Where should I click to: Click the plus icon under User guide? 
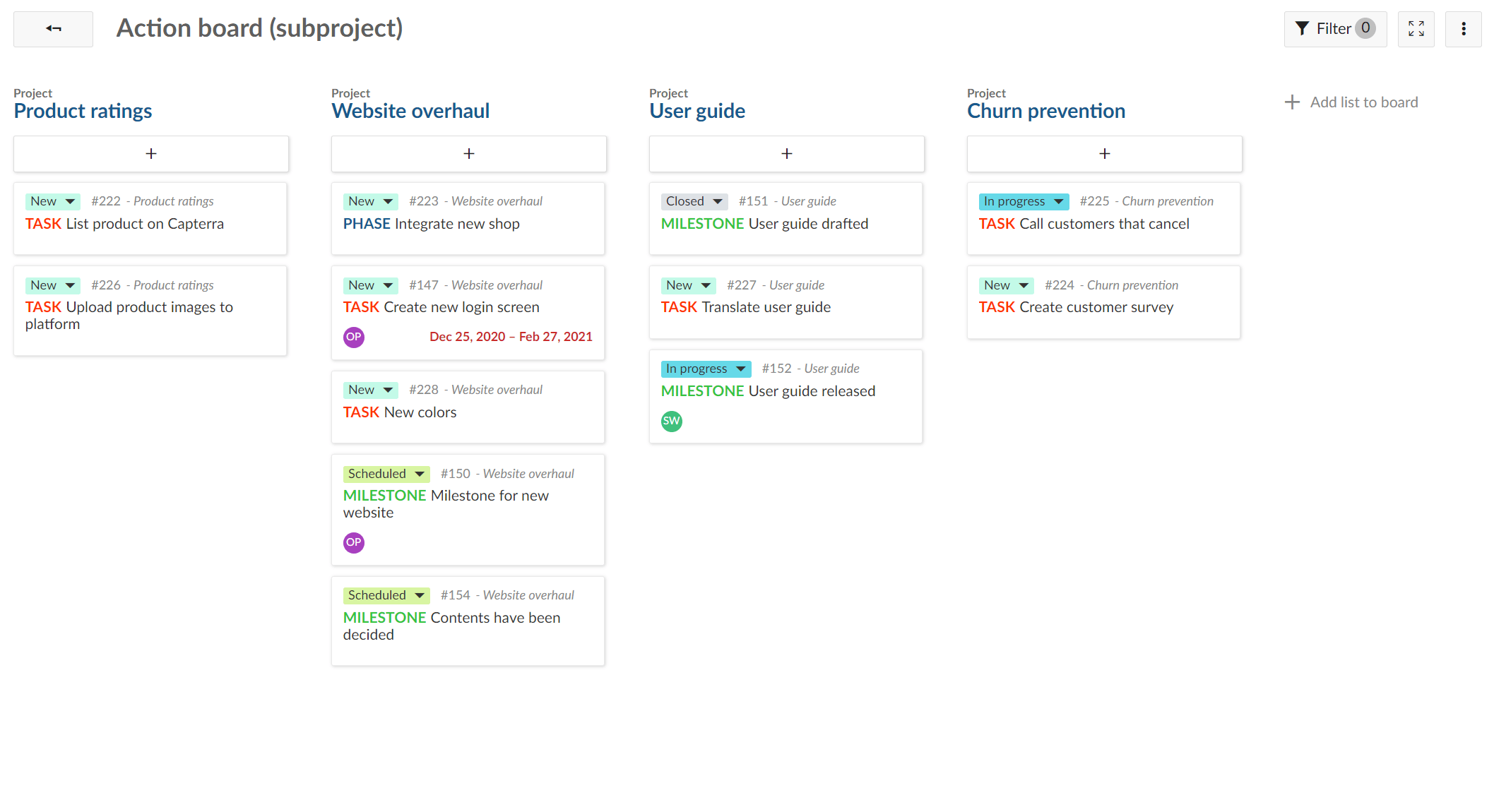(786, 153)
